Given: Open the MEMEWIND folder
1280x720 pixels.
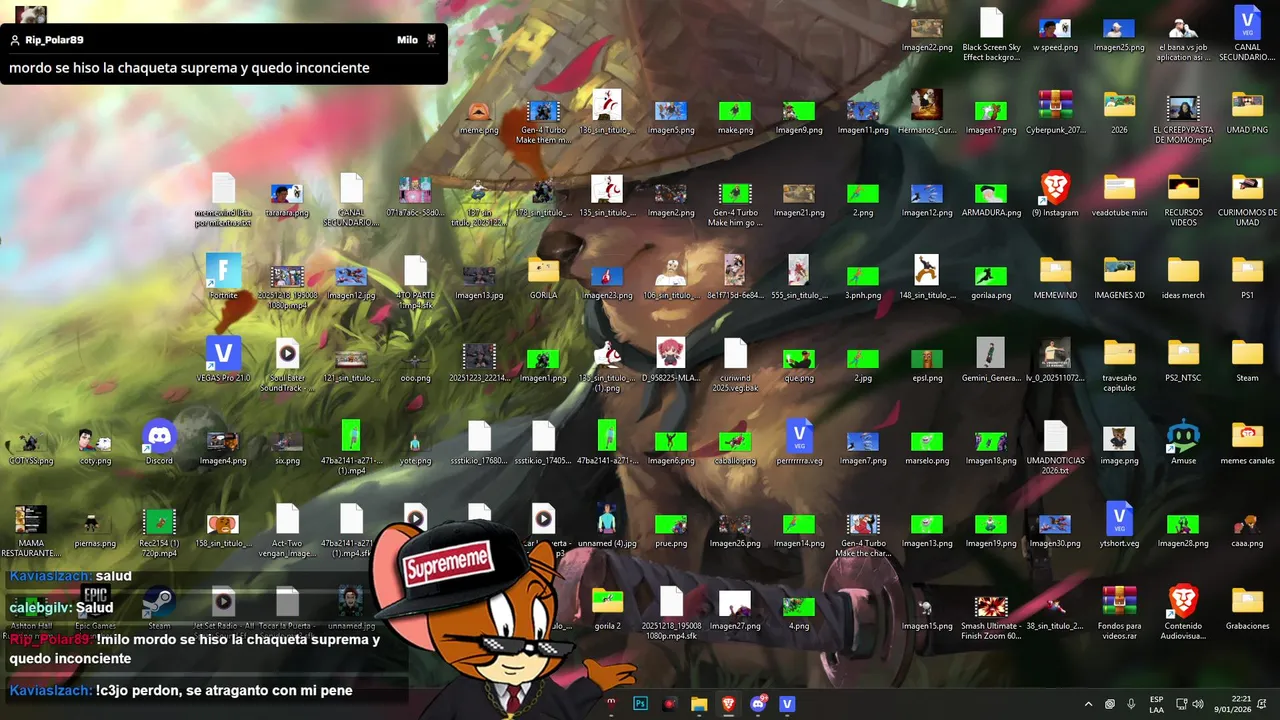Looking at the screenshot, I should click(x=1055, y=277).
